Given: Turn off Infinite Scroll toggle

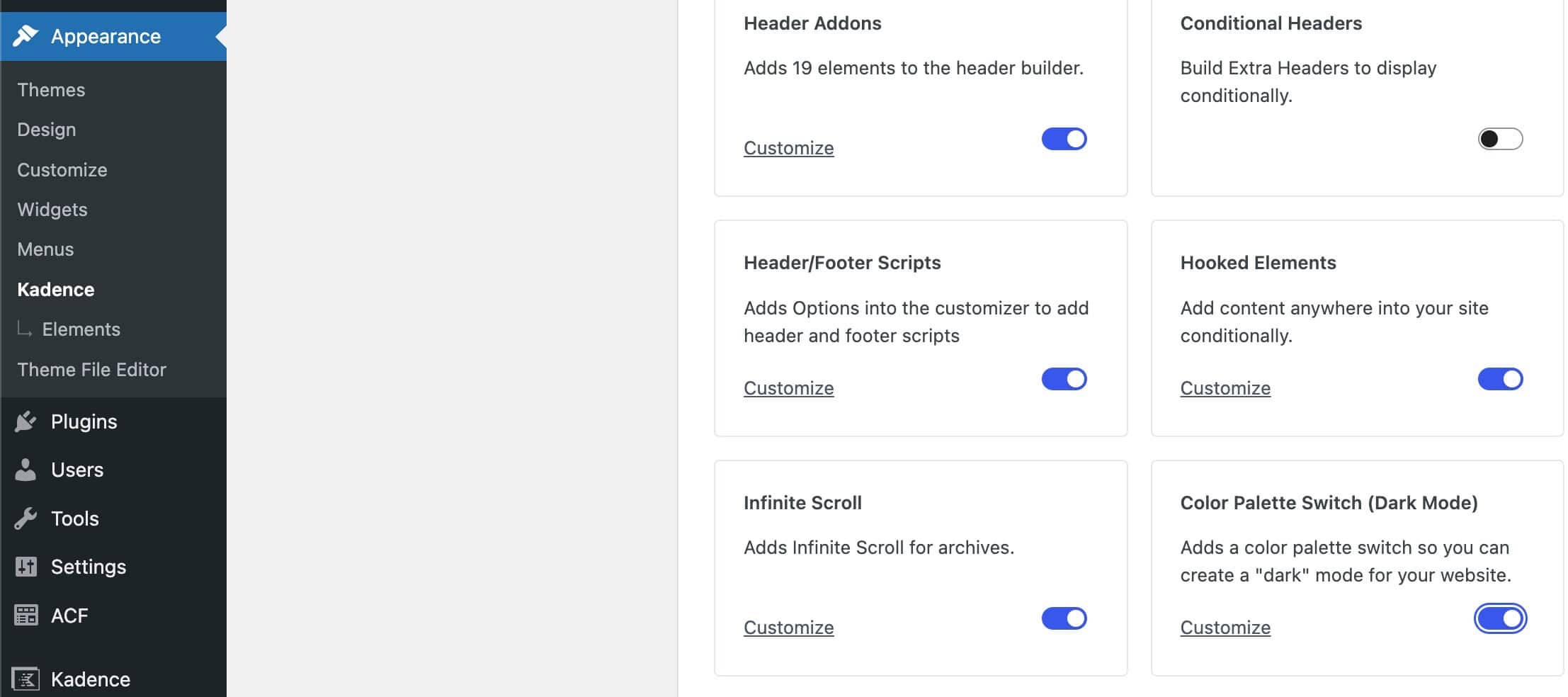Looking at the screenshot, I should [1064, 618].
